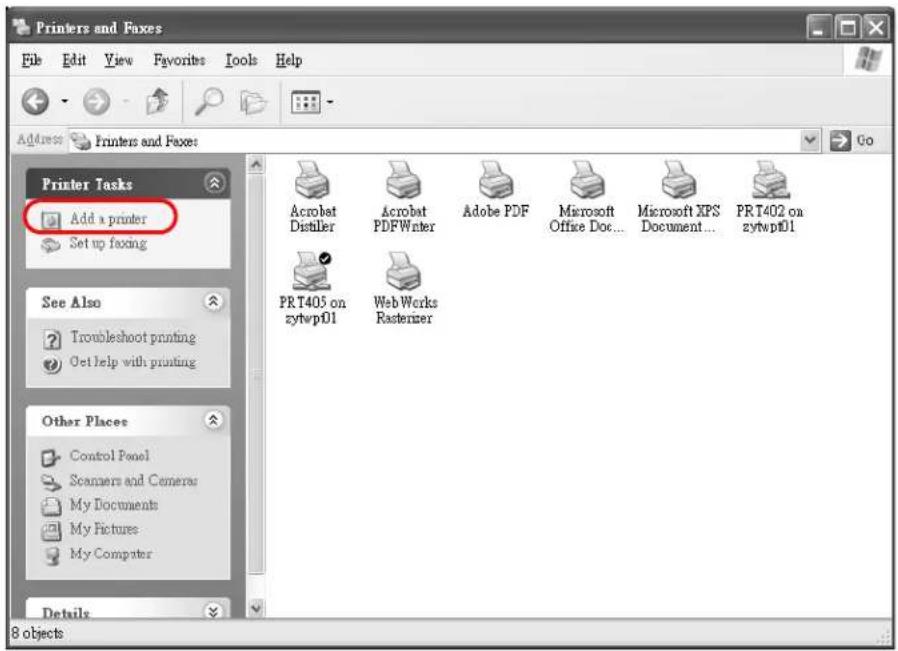The image size is (898, 651).
Task: Go up one folder level
Action: (x=157, y=101)
